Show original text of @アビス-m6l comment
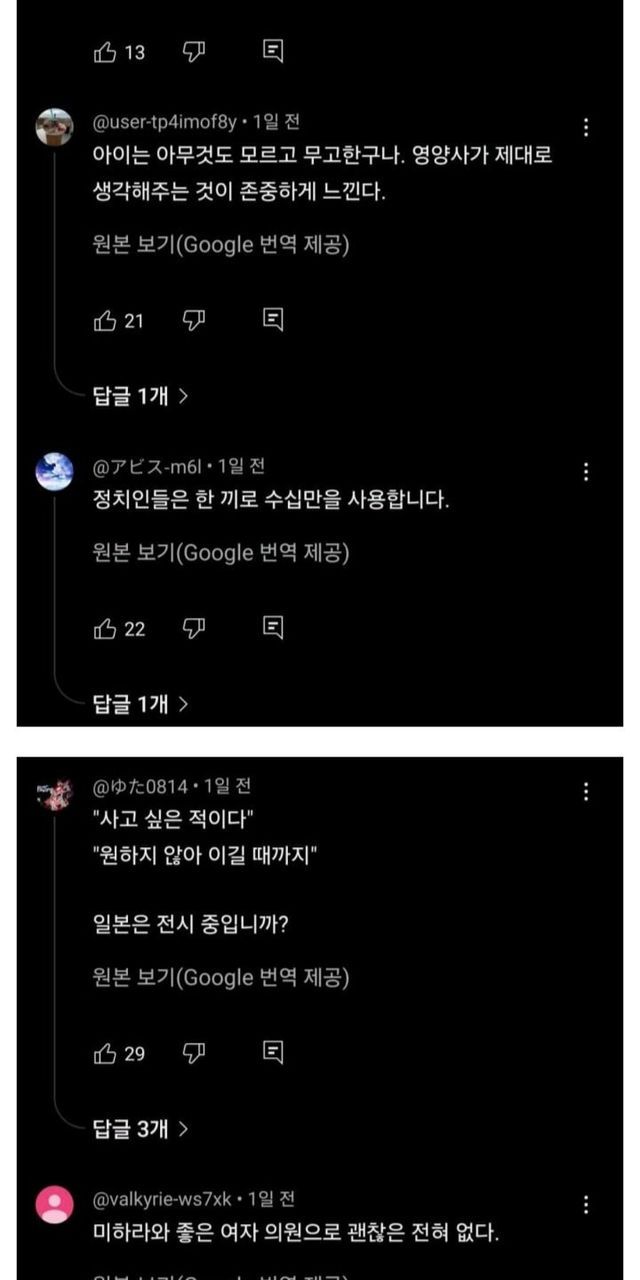Viewport: 640px width, 1280px height. pyautogui.click(x=220, y=552)
